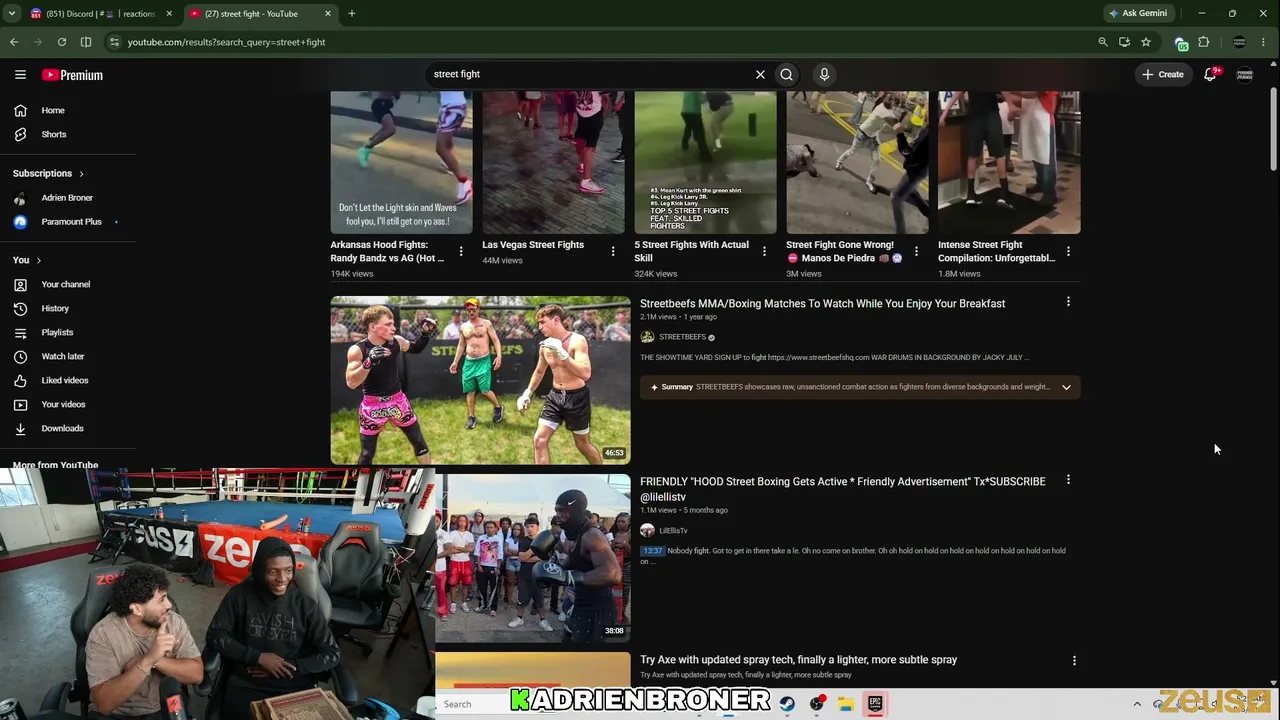
Task: Open the Create menu
Action: tap(1163, 74)
